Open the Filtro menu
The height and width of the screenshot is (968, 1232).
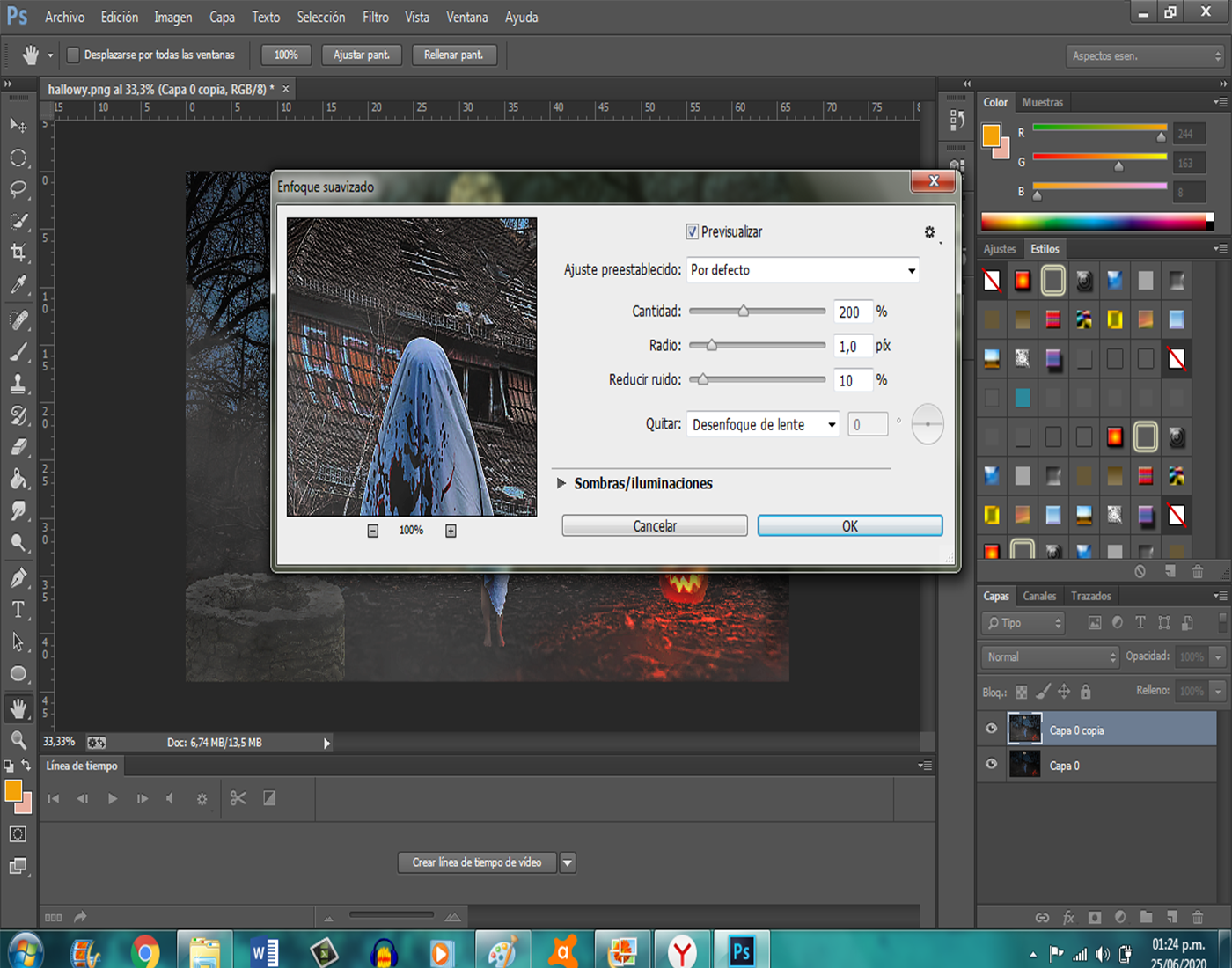376,17
